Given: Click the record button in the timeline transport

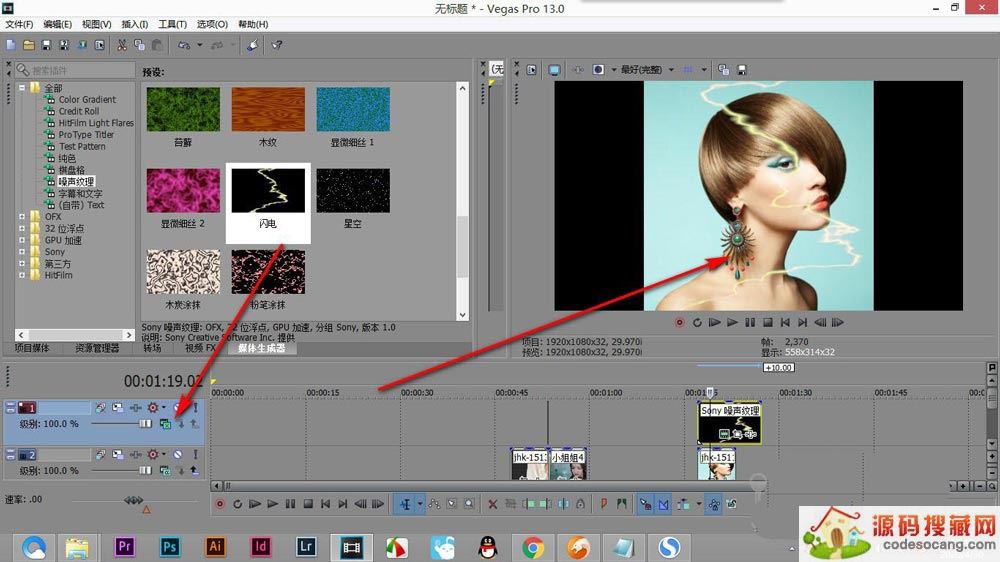Looking at the screenshot, I should (x=220, y=504).
